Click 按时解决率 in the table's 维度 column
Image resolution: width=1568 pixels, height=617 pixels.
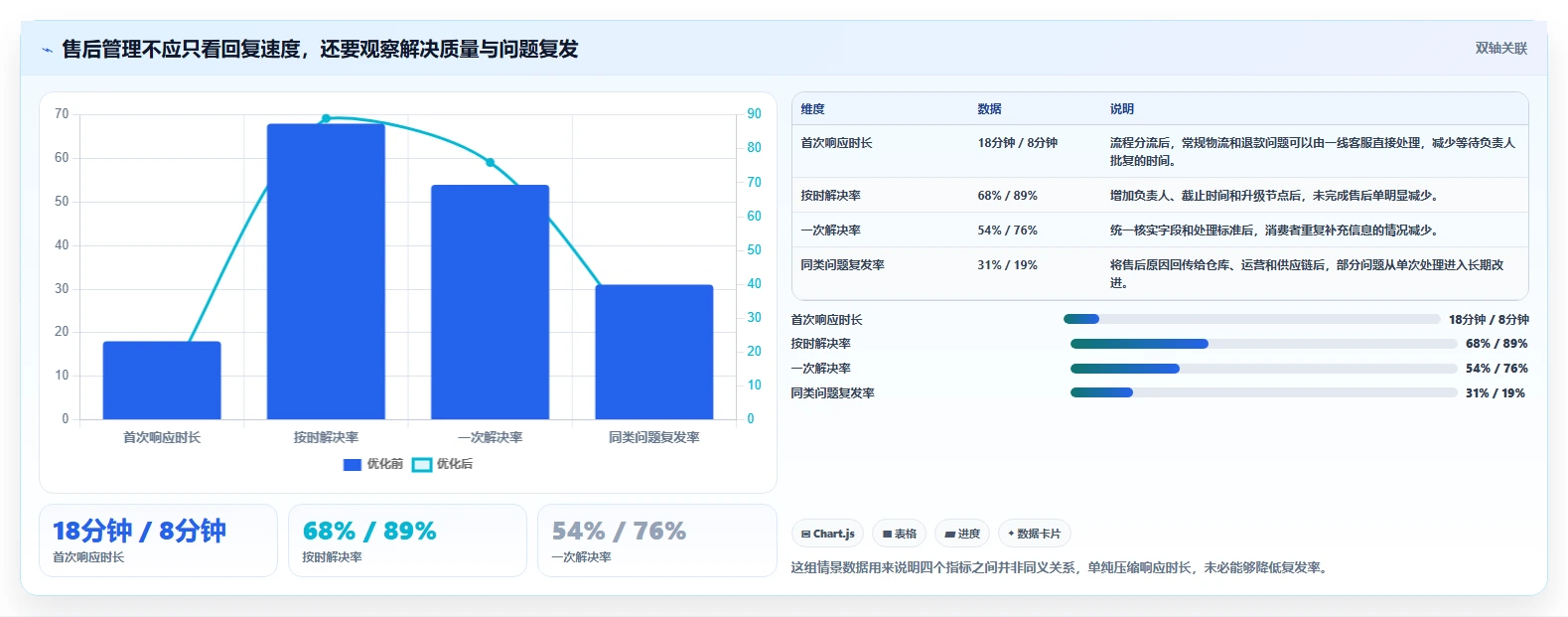[830, 196]
